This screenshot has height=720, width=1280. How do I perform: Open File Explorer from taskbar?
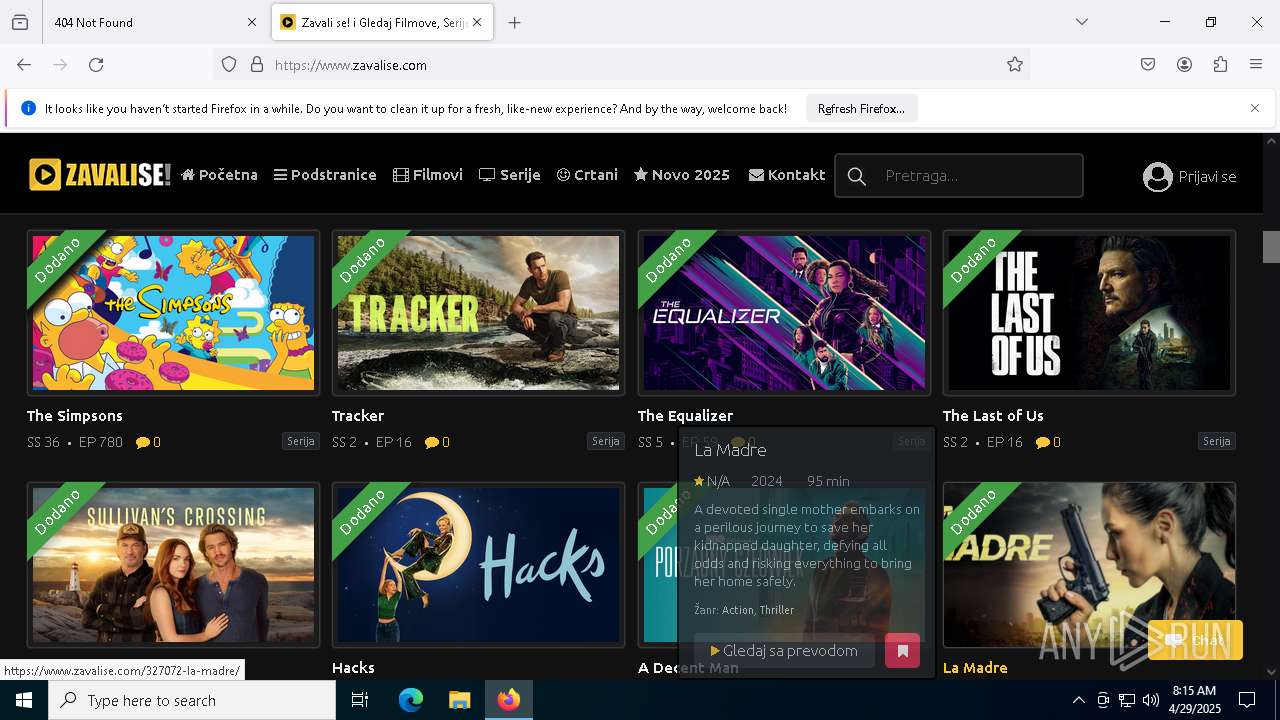pos(459,700)
